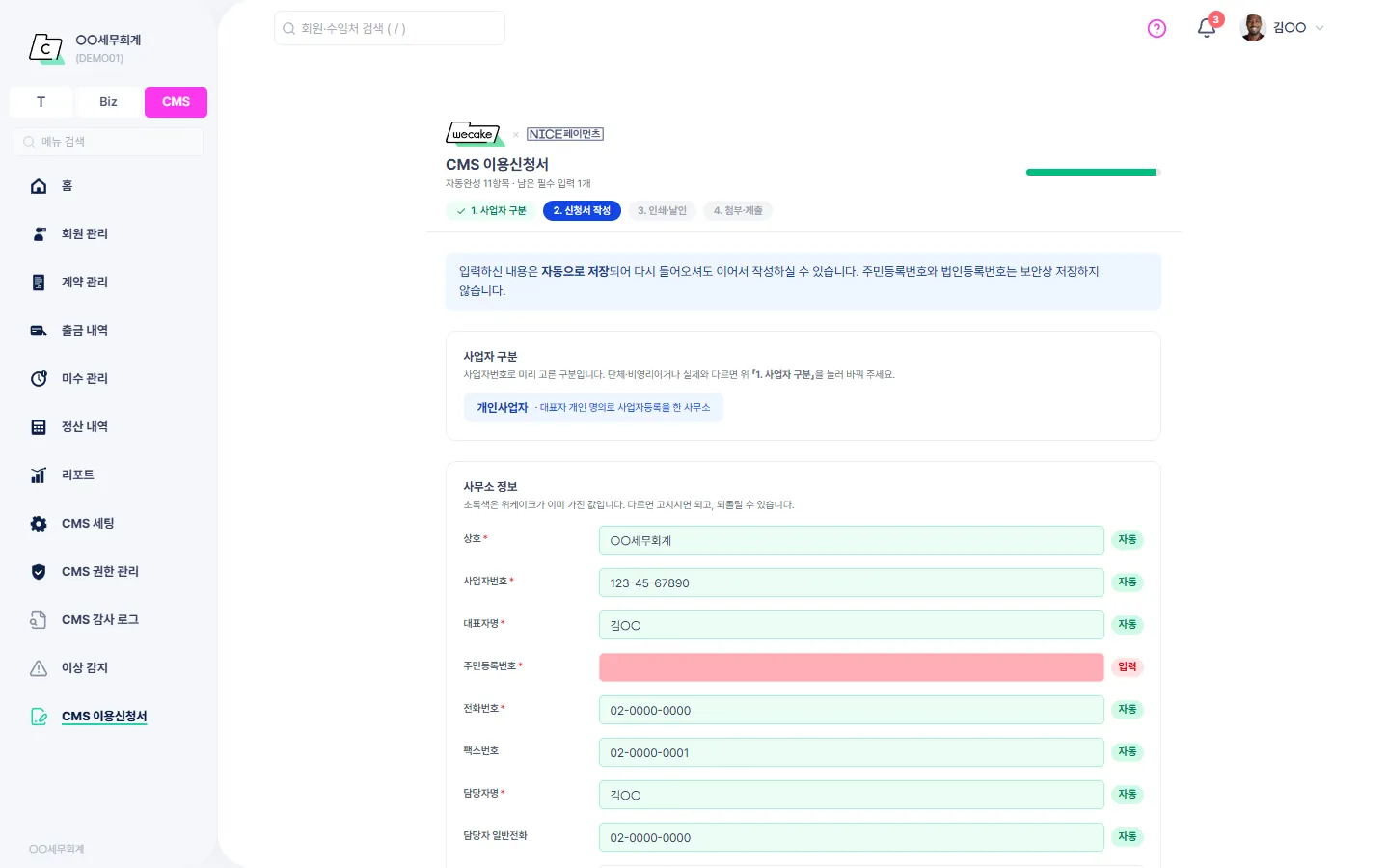The width and height of the screenshot is (1389, 868).
Task: Click the 미수 관리 clock icon
Action: (x=39, y=379)
